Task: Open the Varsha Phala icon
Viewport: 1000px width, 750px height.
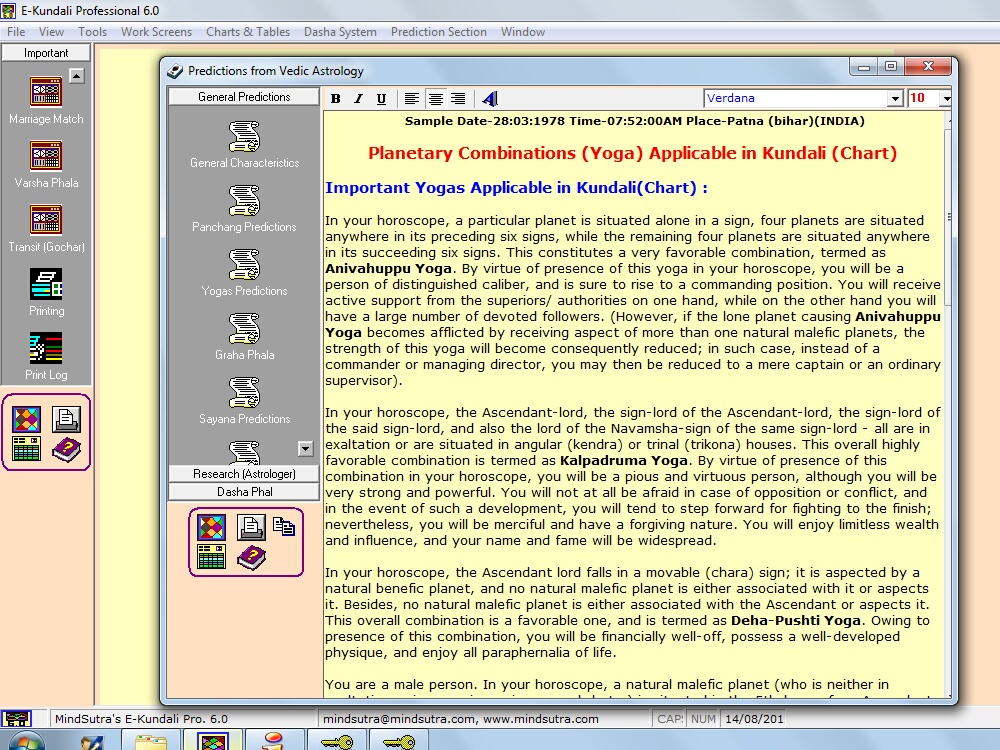Action: click(46, 156)
